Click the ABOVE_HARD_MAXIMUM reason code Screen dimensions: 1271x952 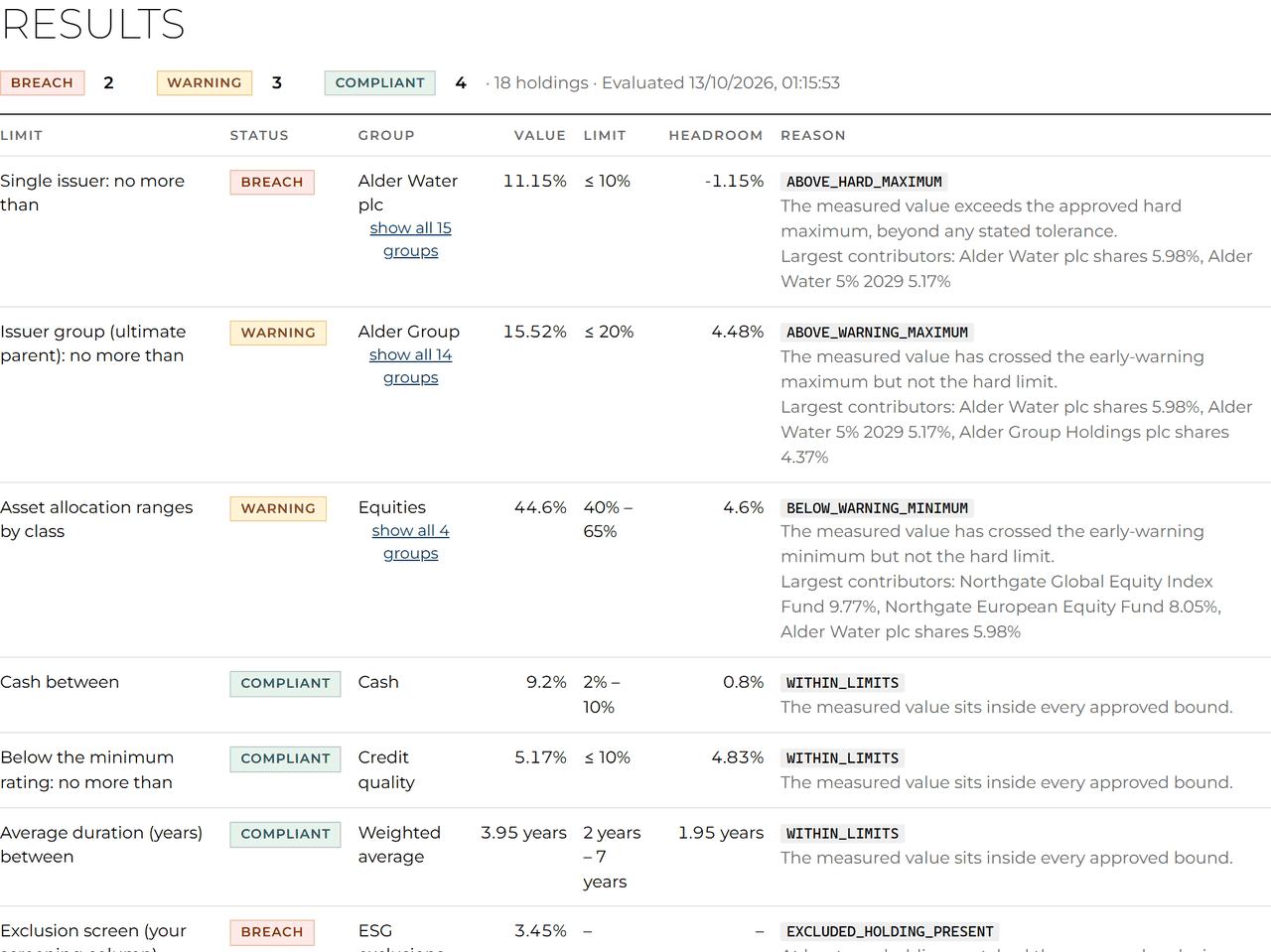pyautogui.click(x=864, y=182)
